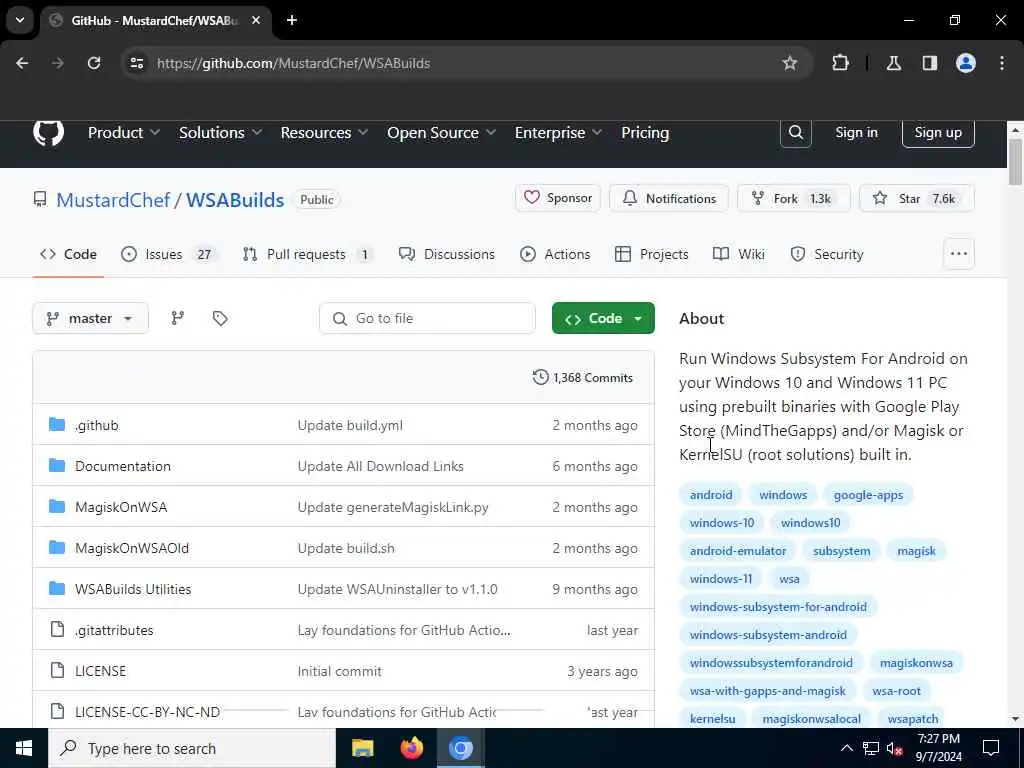Open site information icon in address bar

[136, 63]
